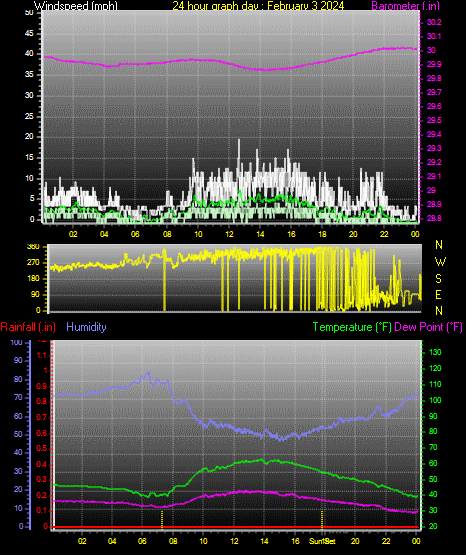Click the sunrise marker line near 07 hours
Image resolution: width=466 pixels, height=555 pixels.
tap(162, 519)
